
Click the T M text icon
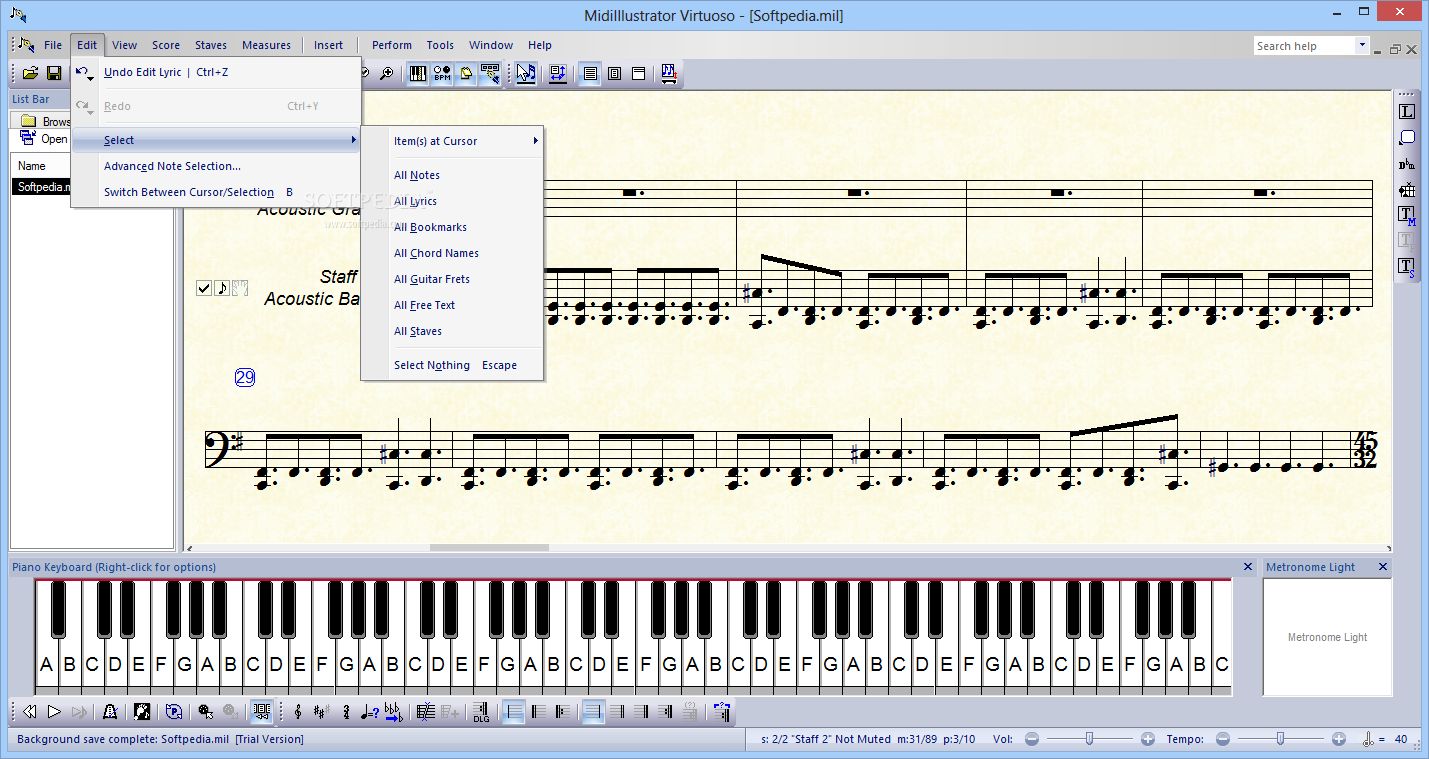[1407, 215]
